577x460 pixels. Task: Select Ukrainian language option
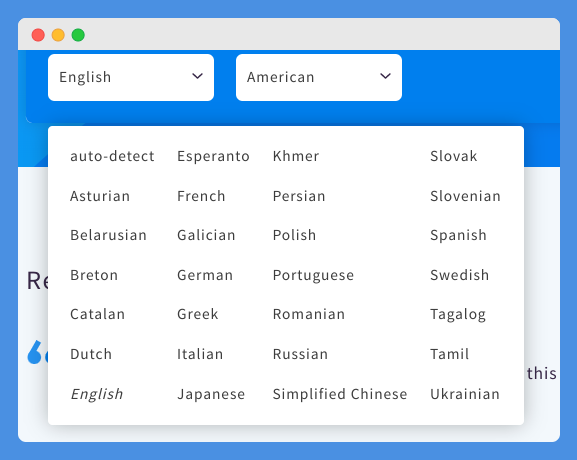[465, 394]
